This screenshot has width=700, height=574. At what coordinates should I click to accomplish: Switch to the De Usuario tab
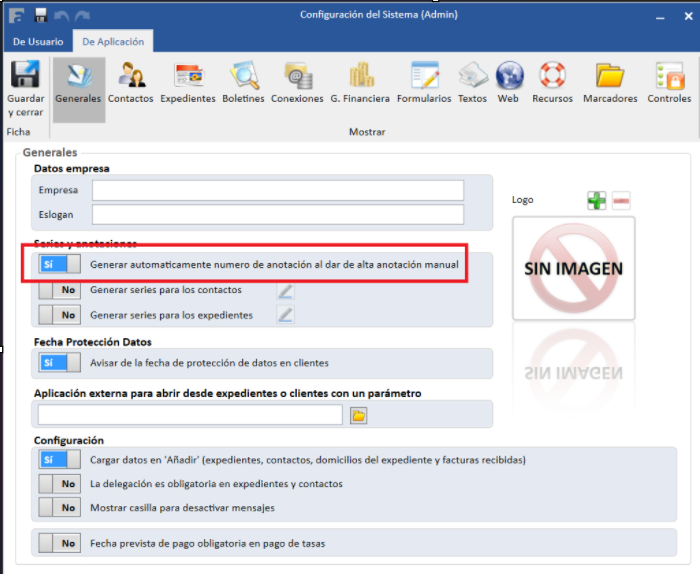[38, 42]
